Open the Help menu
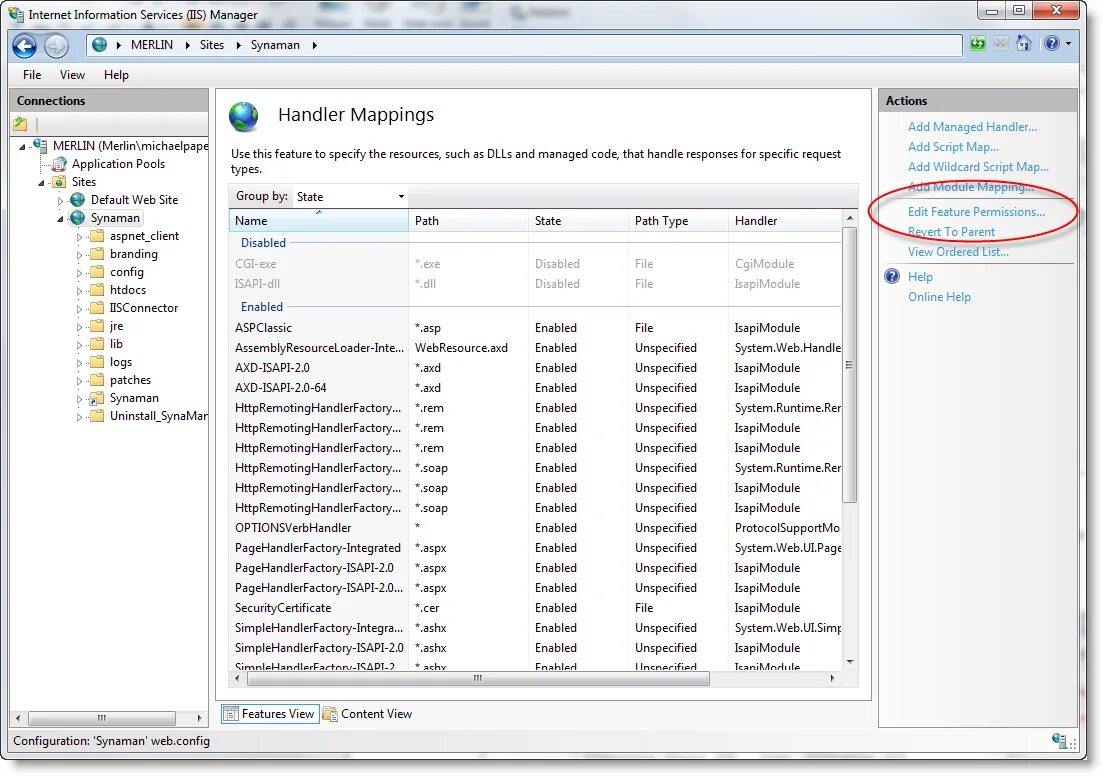1103x776 pixels. click(x=116, y=75)
